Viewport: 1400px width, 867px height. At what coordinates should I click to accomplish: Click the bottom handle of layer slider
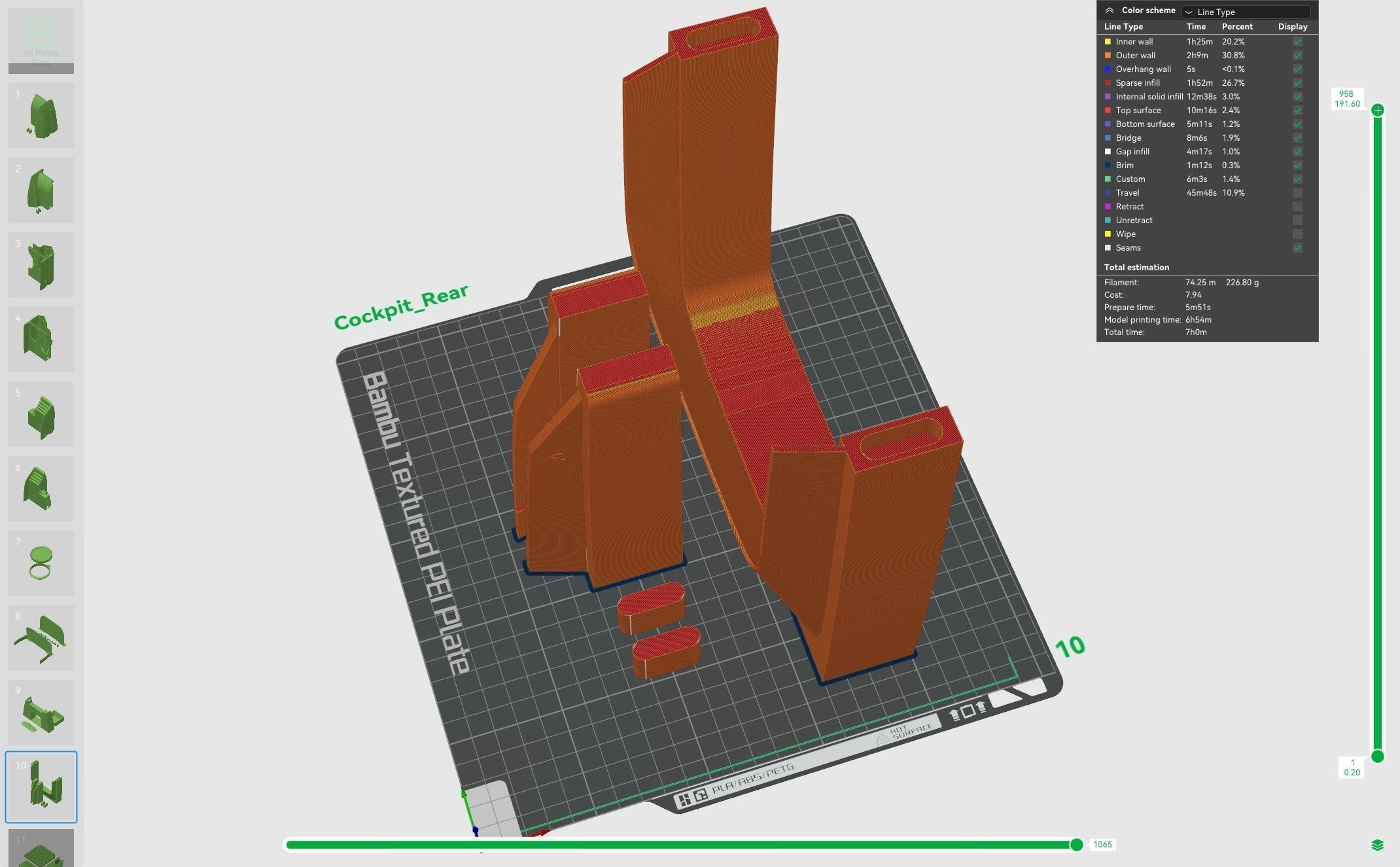[x=1377, y=756]
